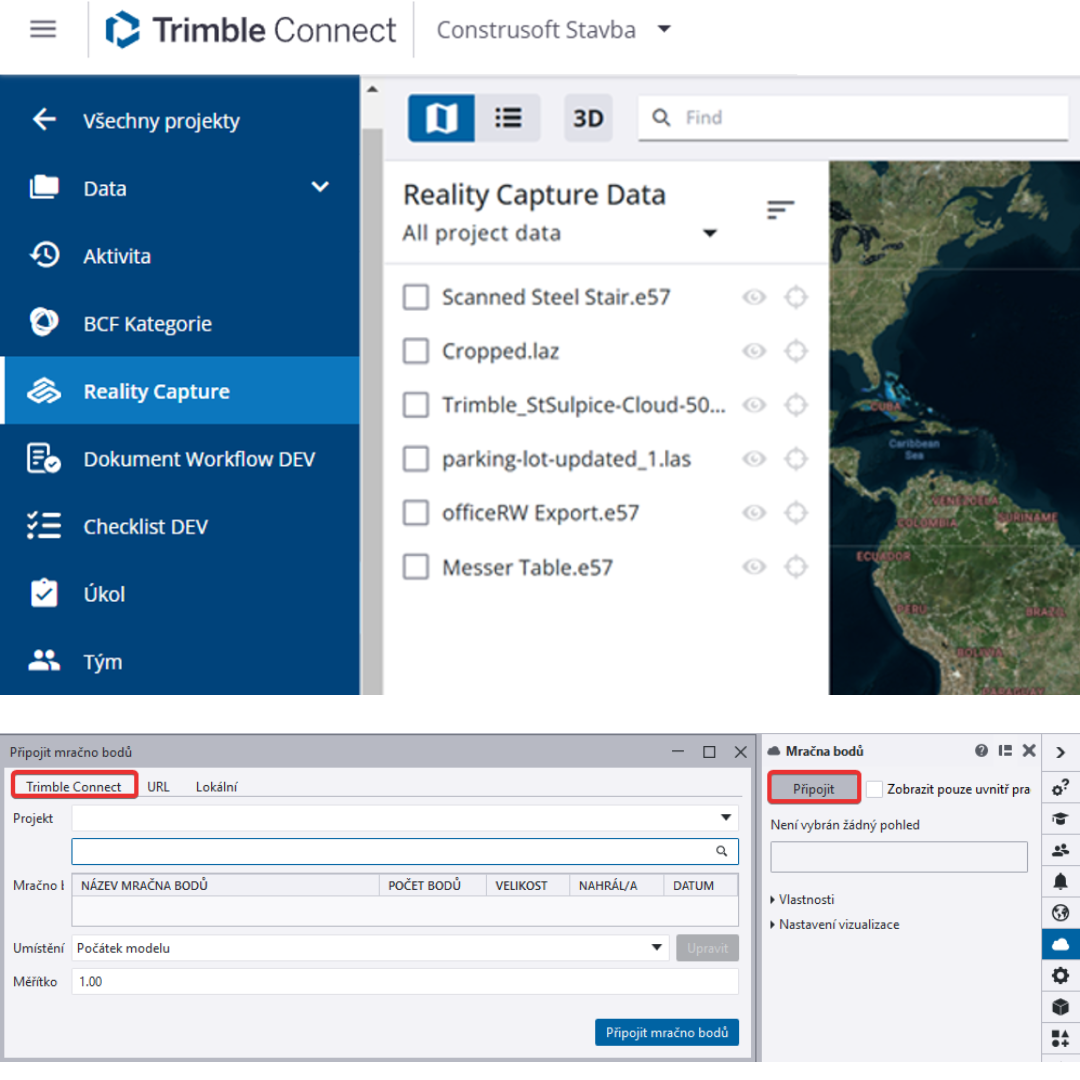
Task: Click the Úkol clipboard icon
Action: click(44, 593)
